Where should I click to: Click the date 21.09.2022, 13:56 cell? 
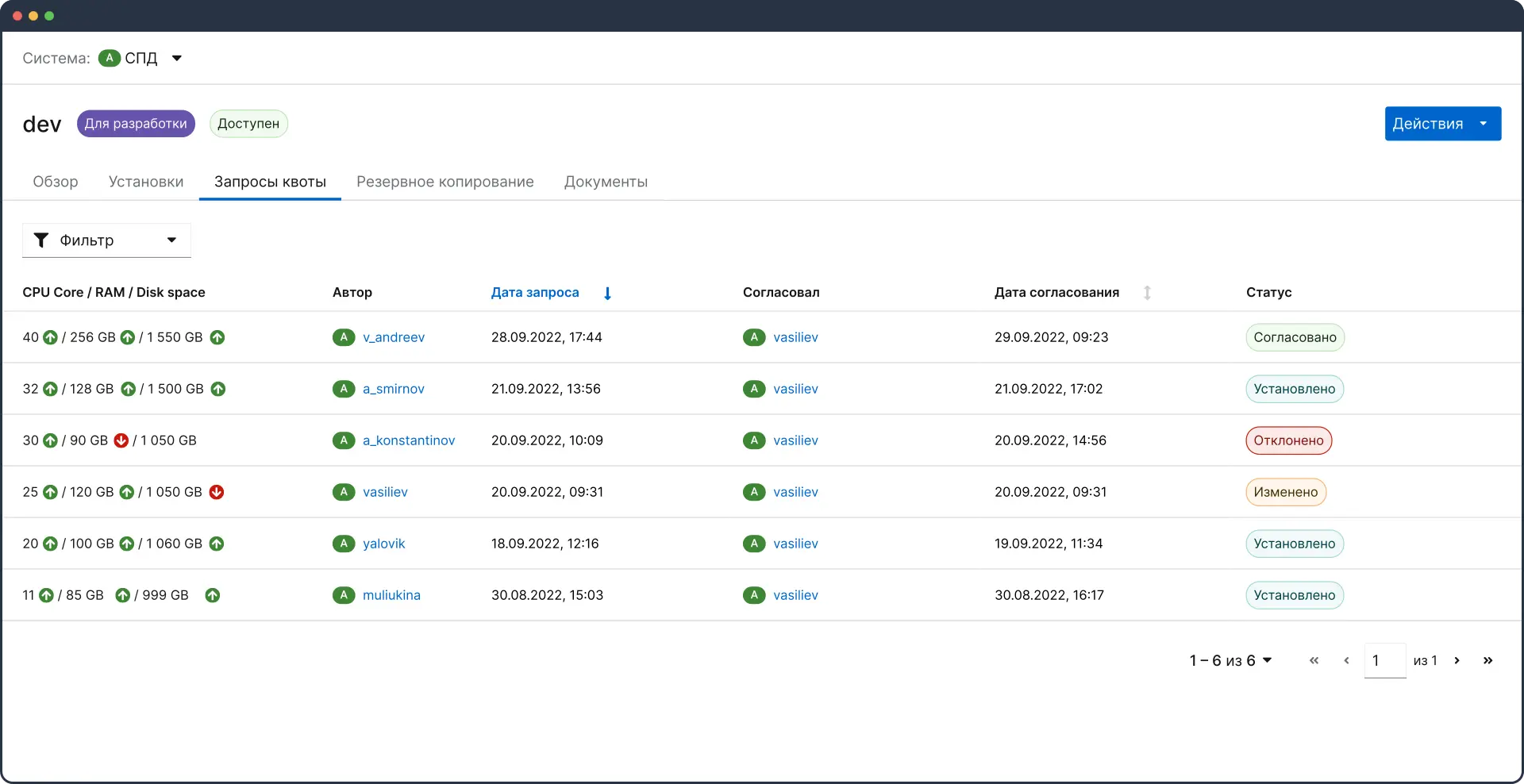coord(546,389)
